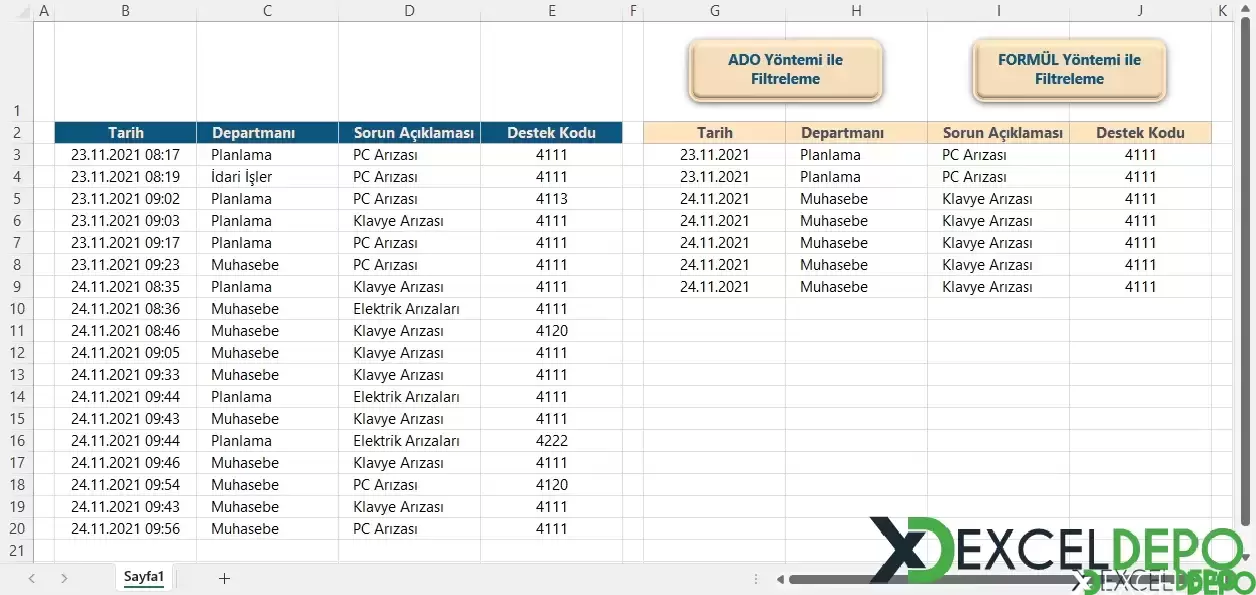Select column H header
Image resolution: width=1256 pixels, height=595 pixels.
pyautogui.click(x=856, y=11)
